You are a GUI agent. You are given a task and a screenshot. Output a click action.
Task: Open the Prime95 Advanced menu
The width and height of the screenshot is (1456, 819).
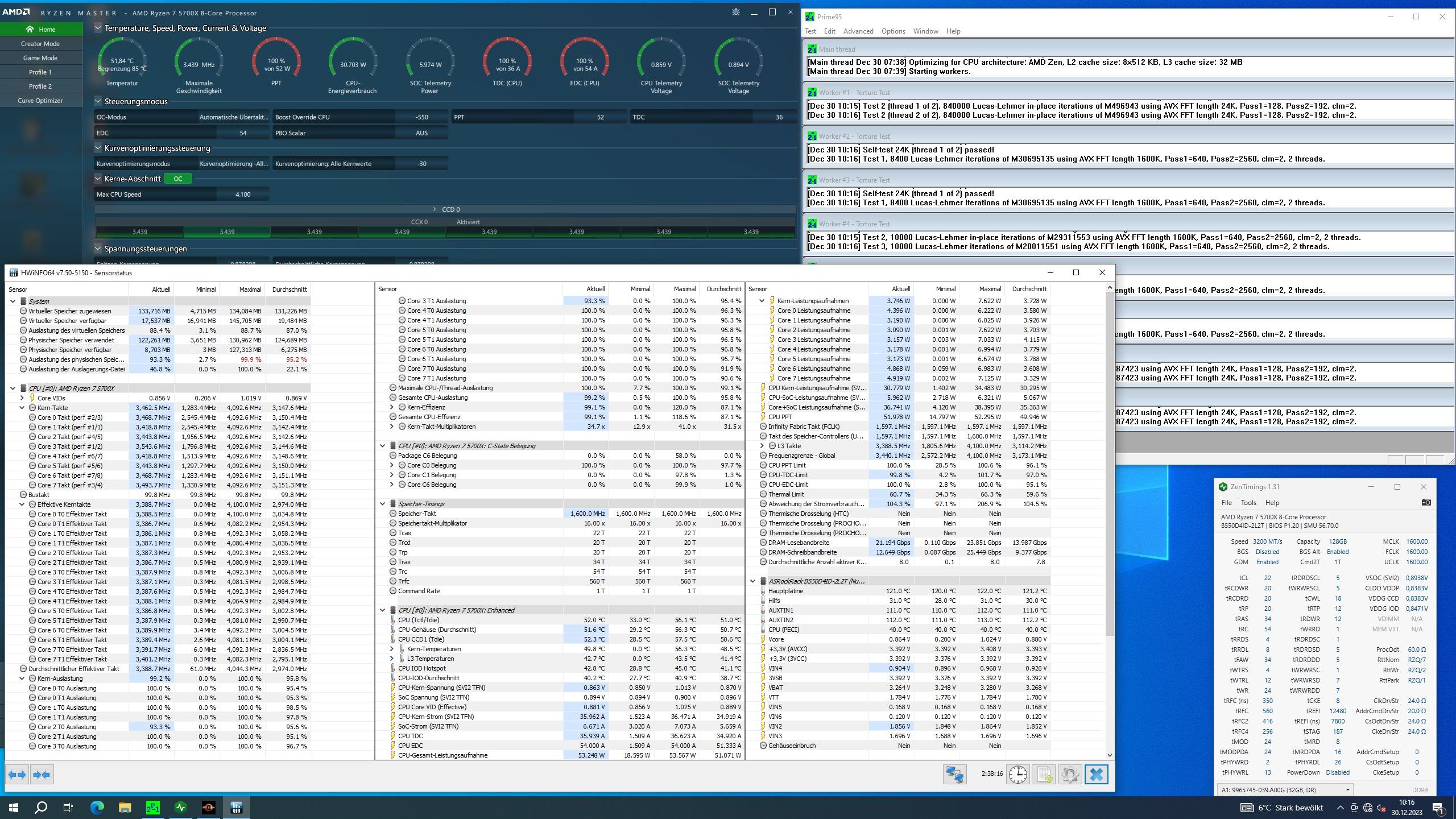point(858,31)
